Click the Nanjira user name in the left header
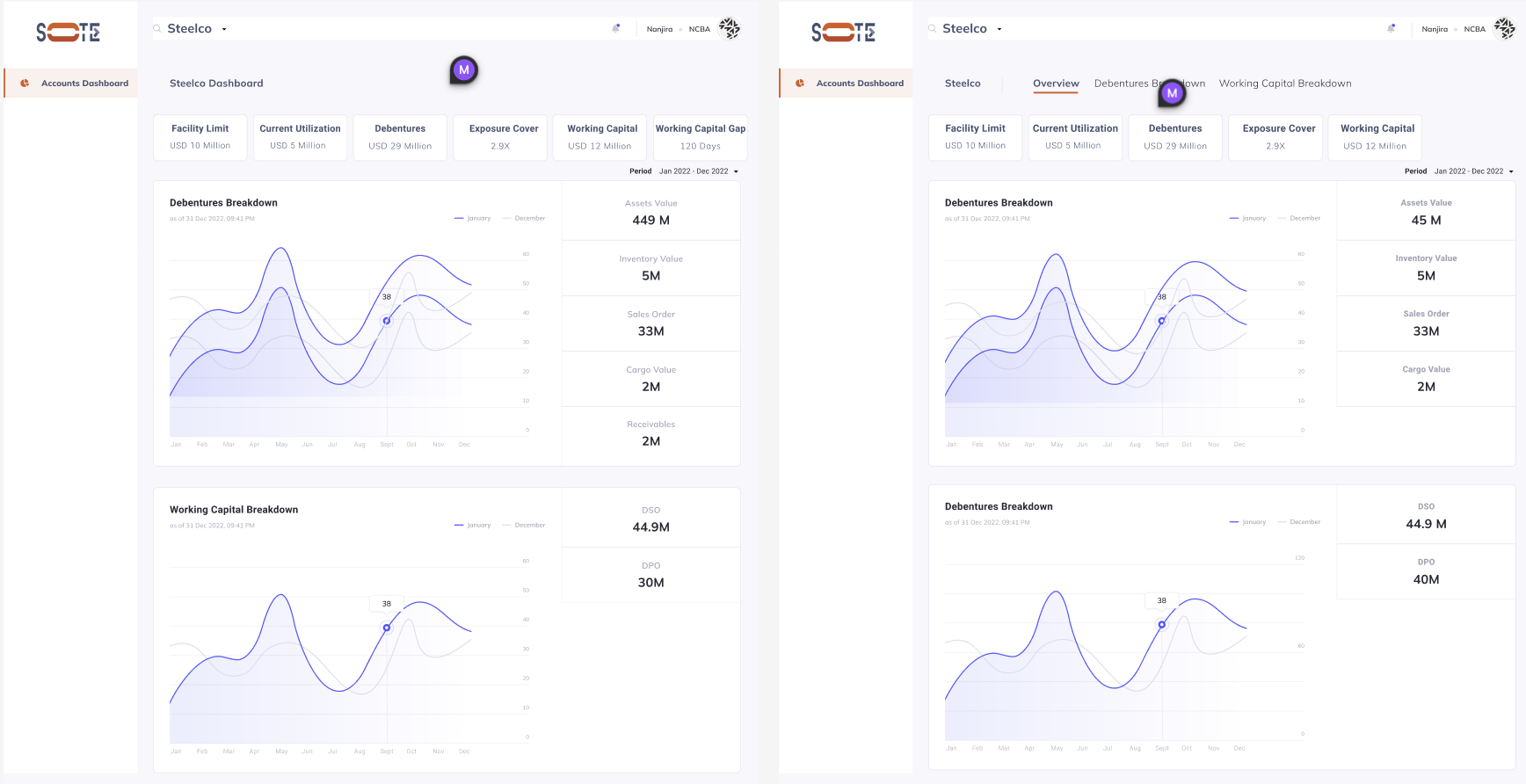 tap(659, 29)
